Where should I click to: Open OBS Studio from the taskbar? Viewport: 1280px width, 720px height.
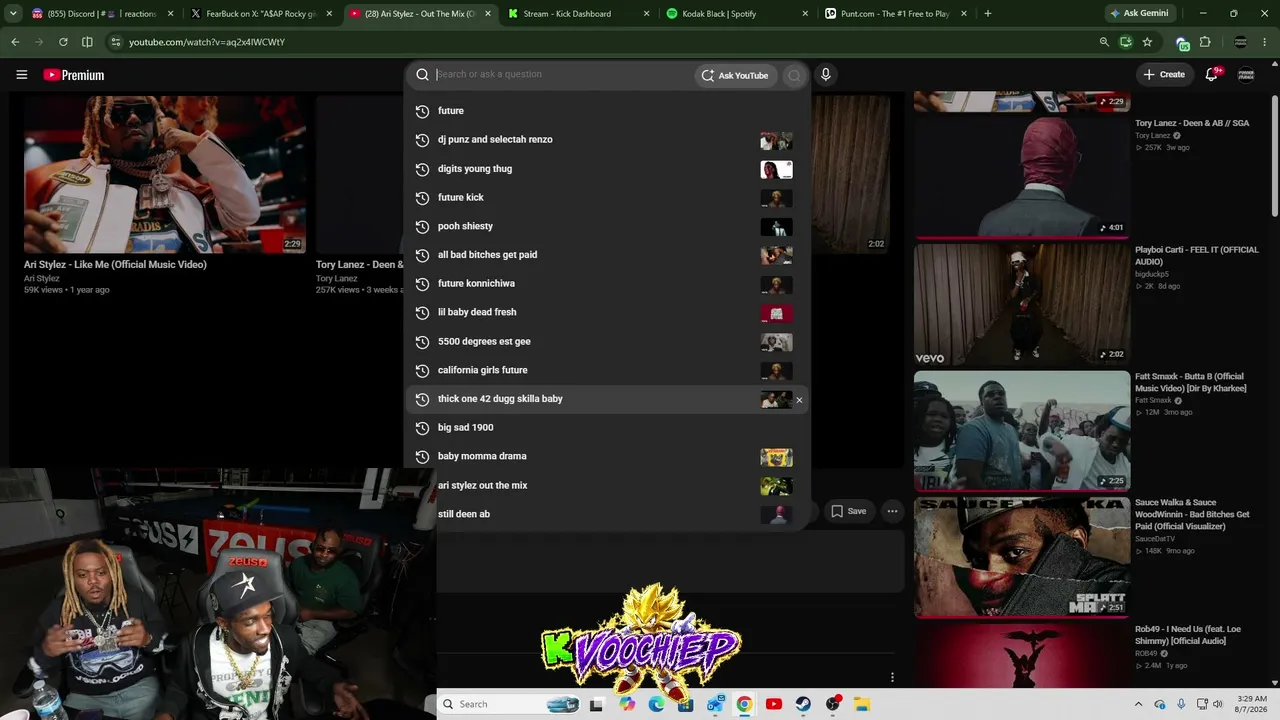(833, 704)
